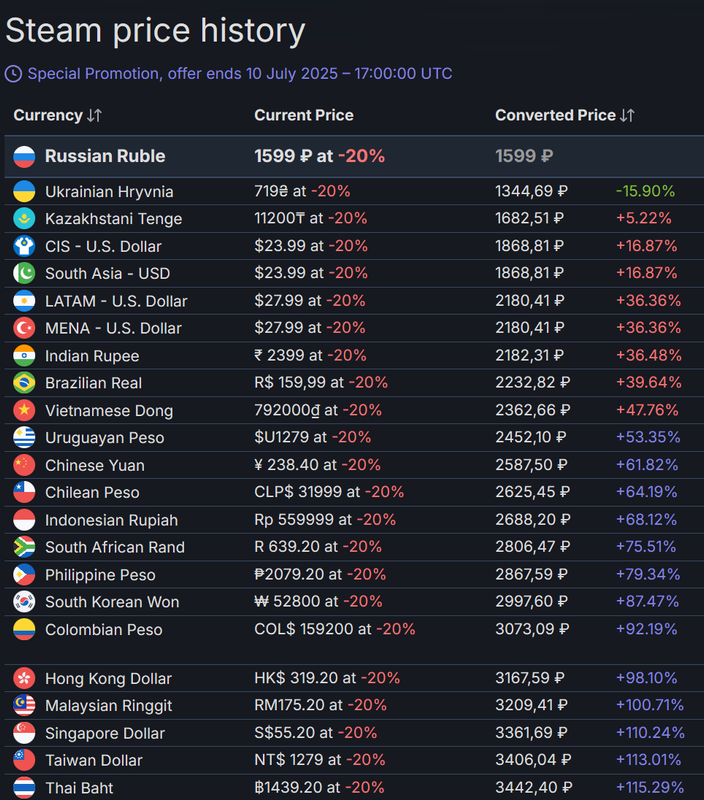Click the +47.76% difference value
This screenshot has width=704, height=800.
(x=647, y=410)
